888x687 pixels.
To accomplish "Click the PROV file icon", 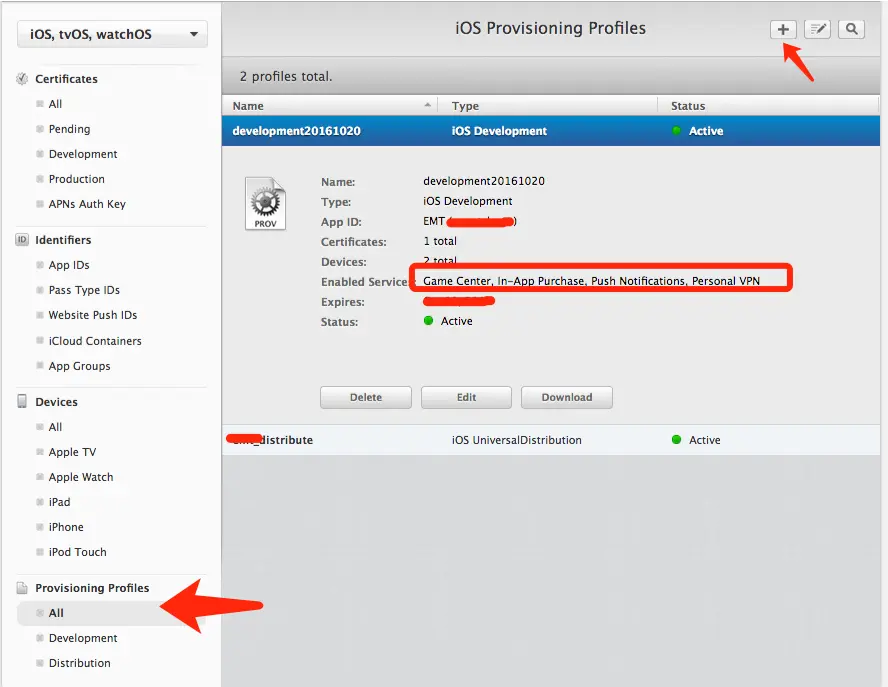I will [x=265, y=203].
